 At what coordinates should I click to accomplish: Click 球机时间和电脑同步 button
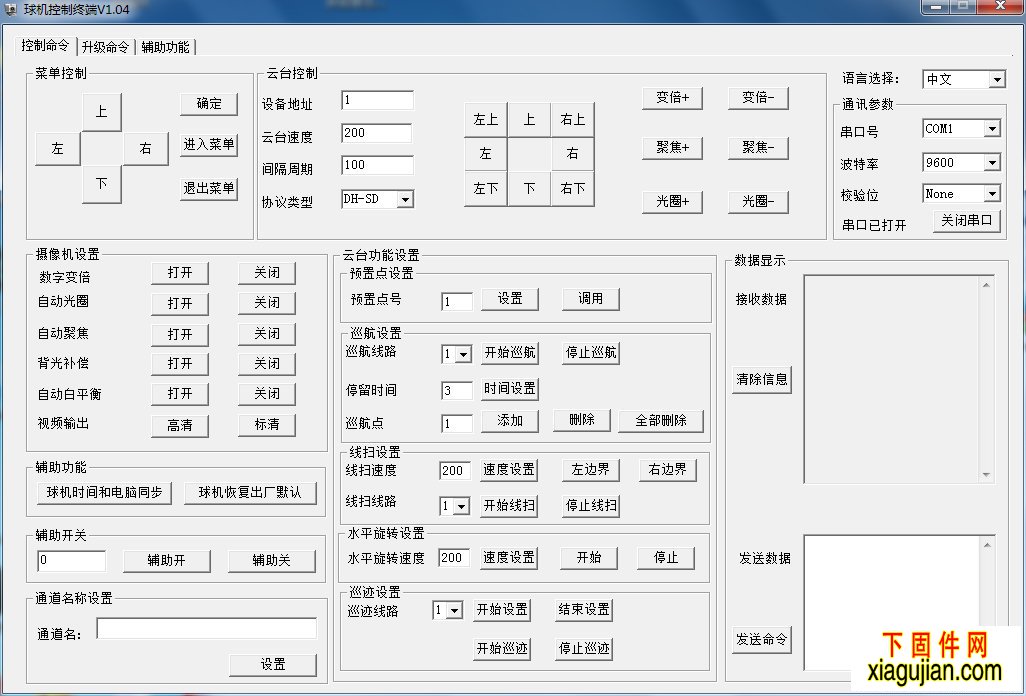click(105, 493)
